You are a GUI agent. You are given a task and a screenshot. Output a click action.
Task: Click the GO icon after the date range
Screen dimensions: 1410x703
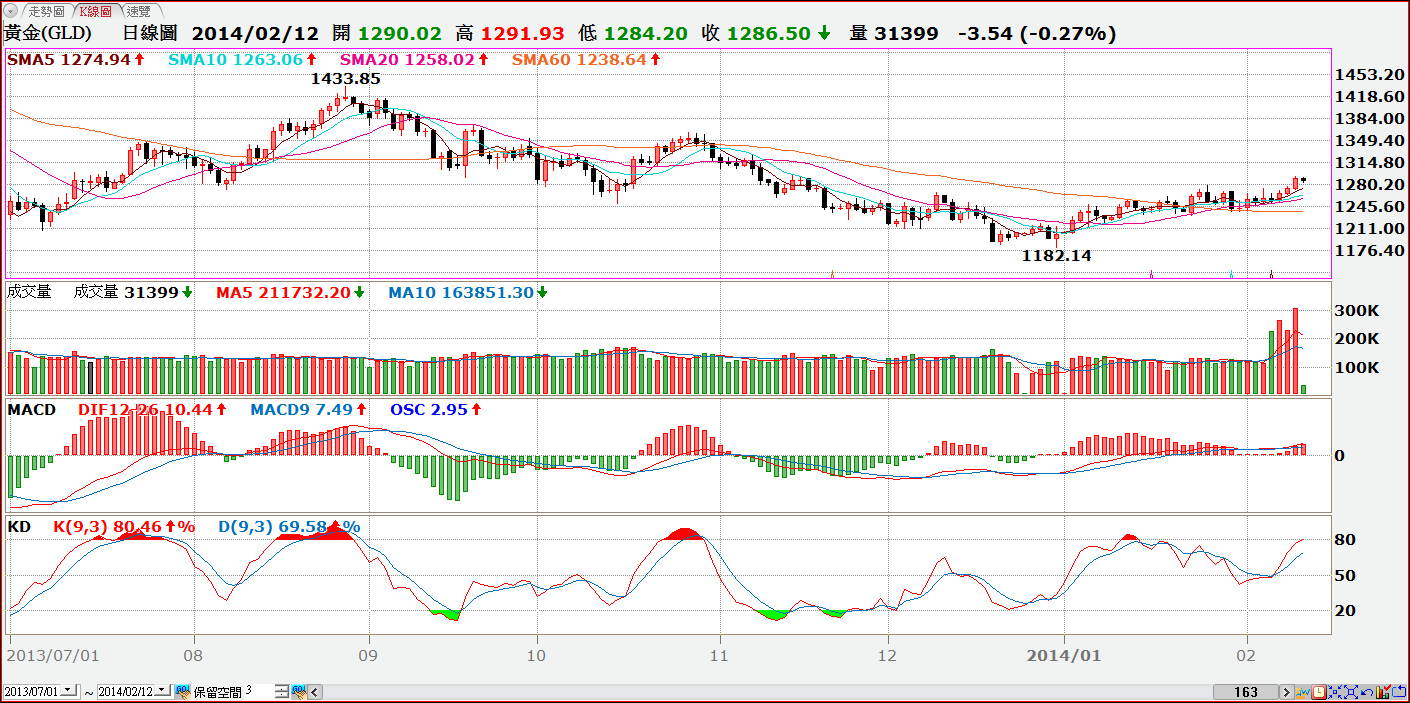183,692
